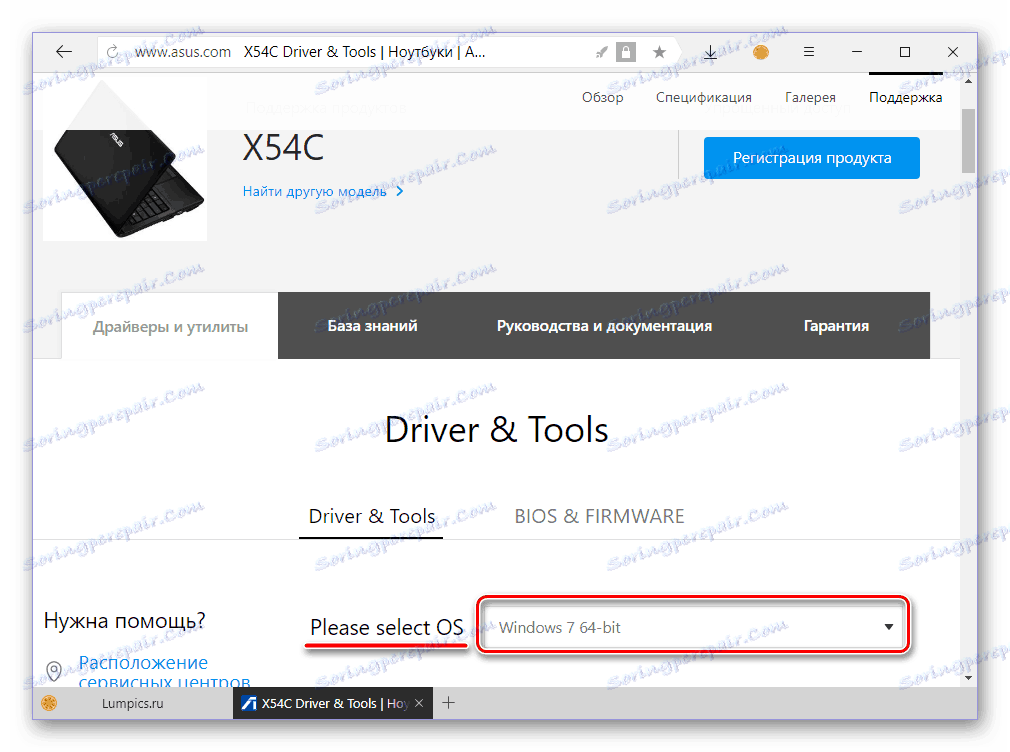Switch to the Гарантия tab

836,326
